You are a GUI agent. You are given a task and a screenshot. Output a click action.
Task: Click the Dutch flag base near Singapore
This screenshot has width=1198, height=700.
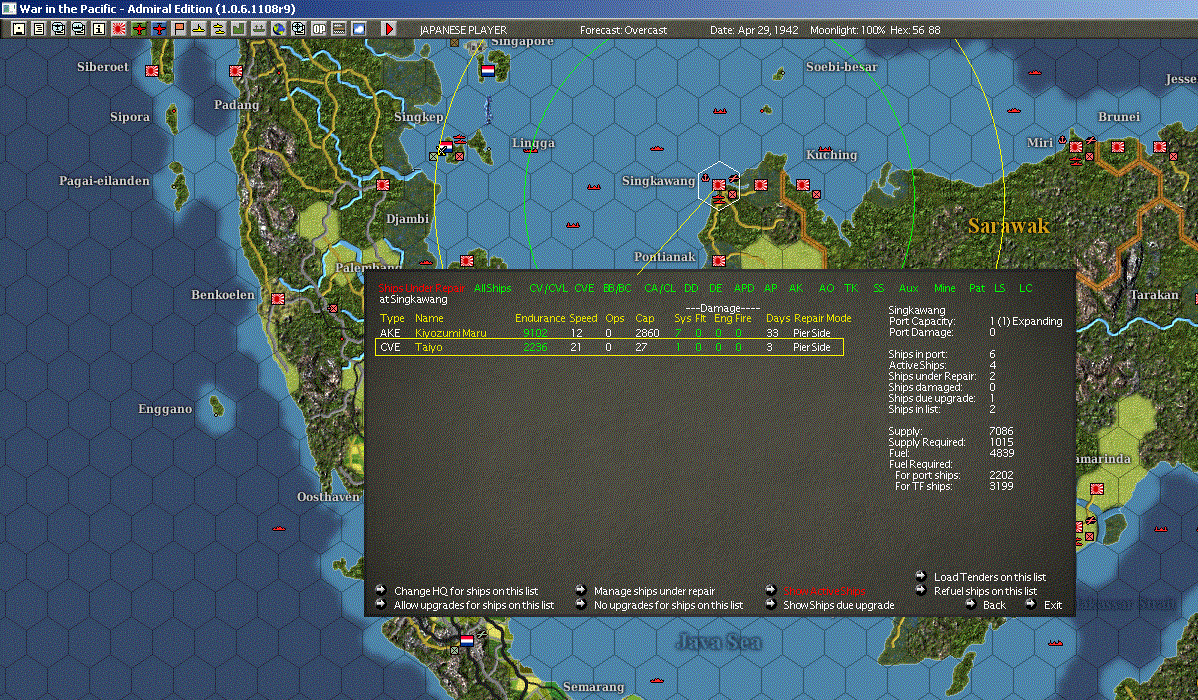pyautogui.click(x=487, y=71)
